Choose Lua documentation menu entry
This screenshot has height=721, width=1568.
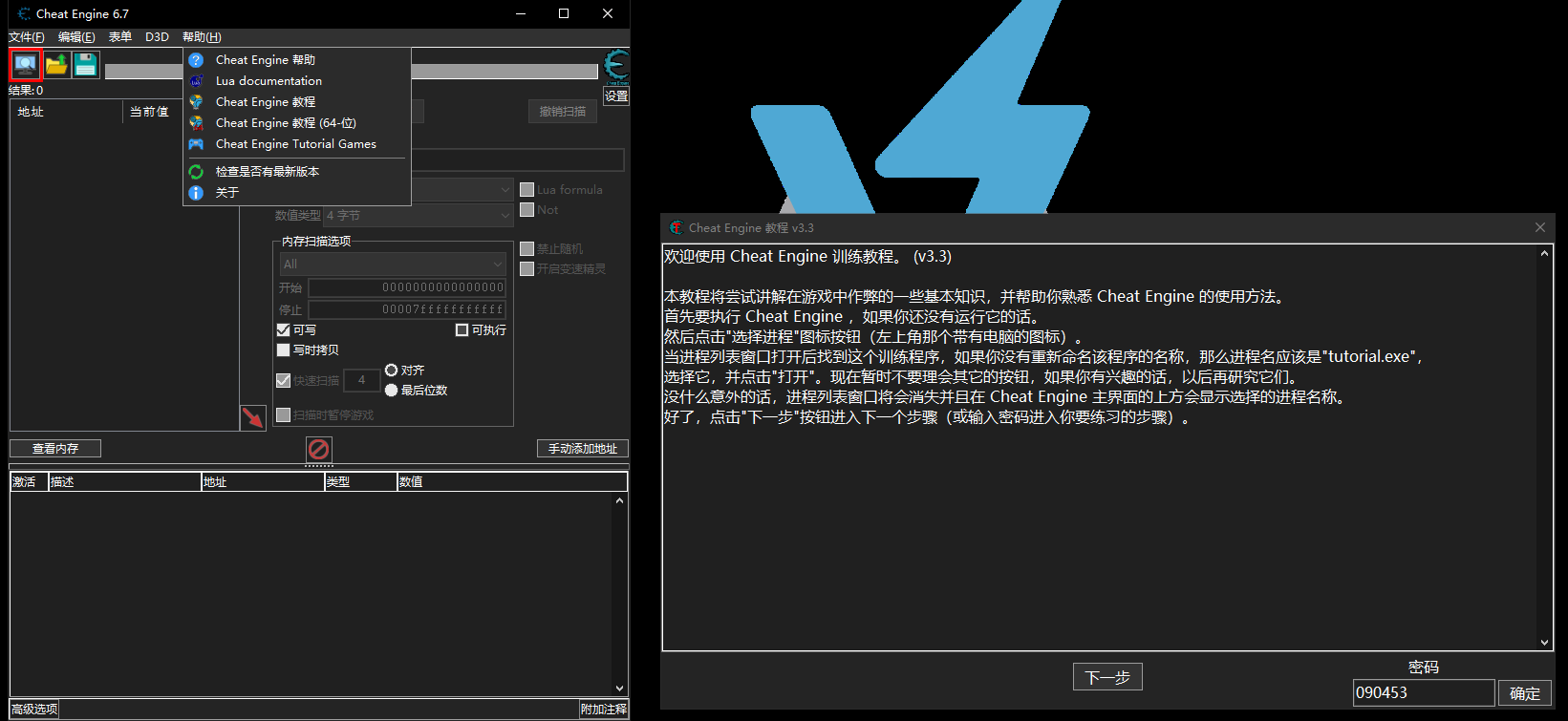[297, 81]
